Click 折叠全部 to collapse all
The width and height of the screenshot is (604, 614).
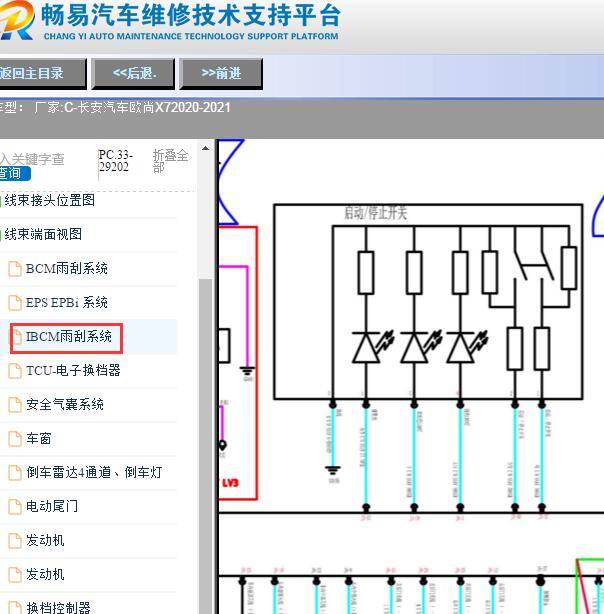click(x=170, y=161)
